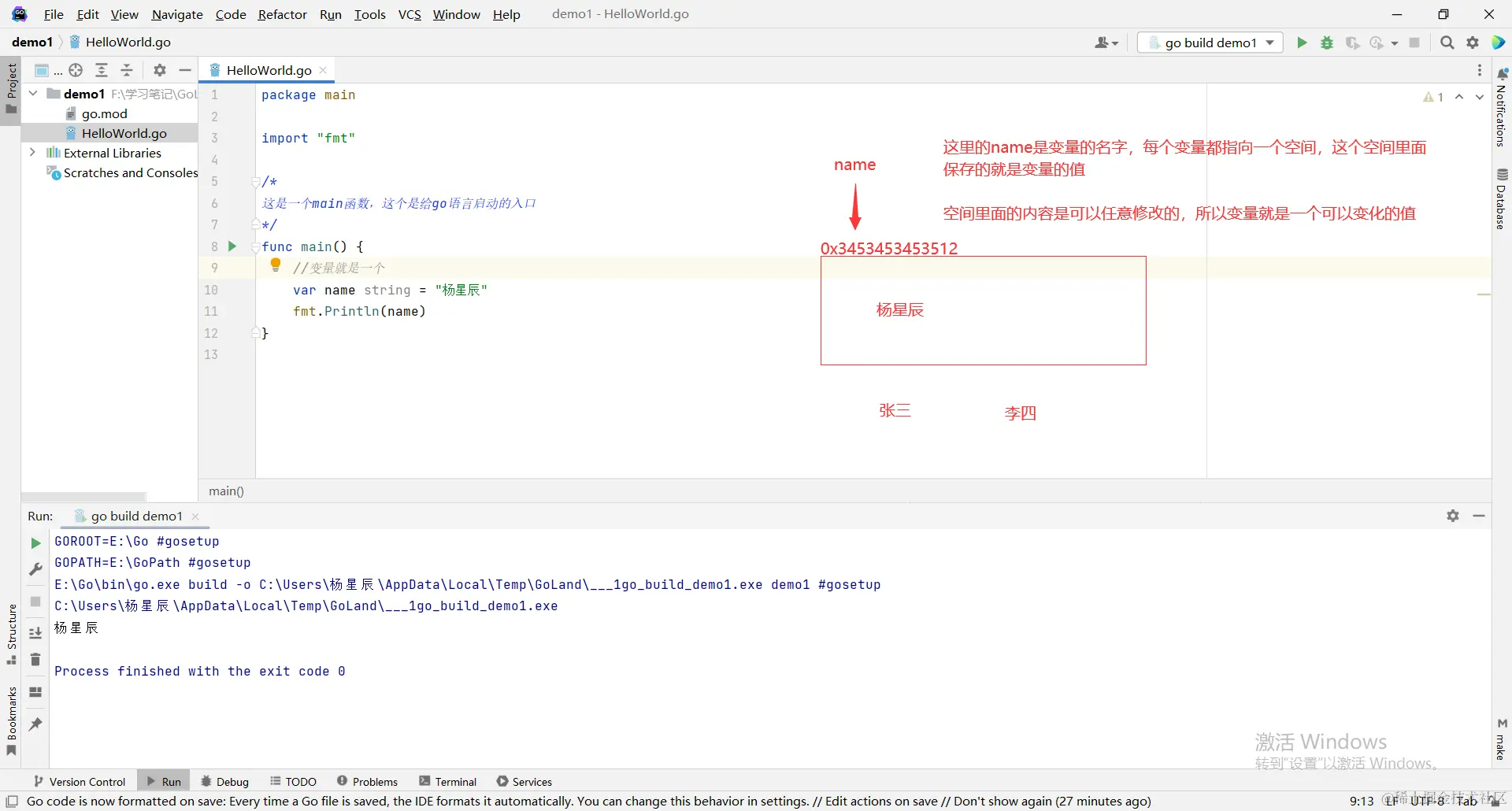Click Restore Layout icon in Run panel sidebar
This screenshot has height=811, width=1512.
tap(35, 692)
